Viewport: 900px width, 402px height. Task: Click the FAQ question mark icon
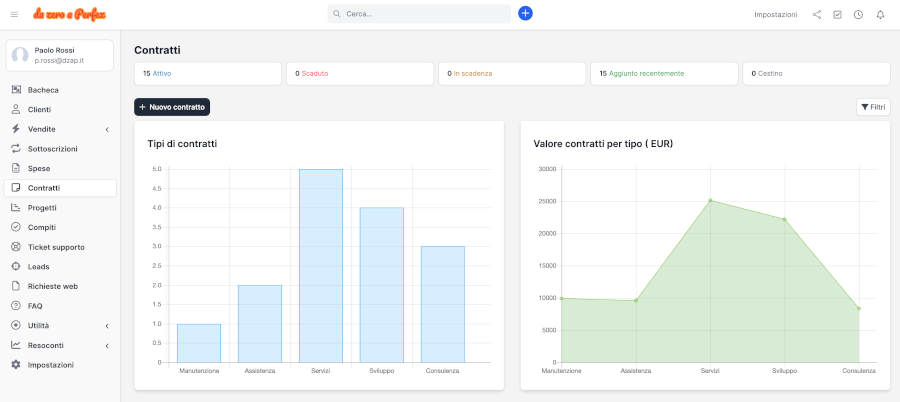coord(16,306)
